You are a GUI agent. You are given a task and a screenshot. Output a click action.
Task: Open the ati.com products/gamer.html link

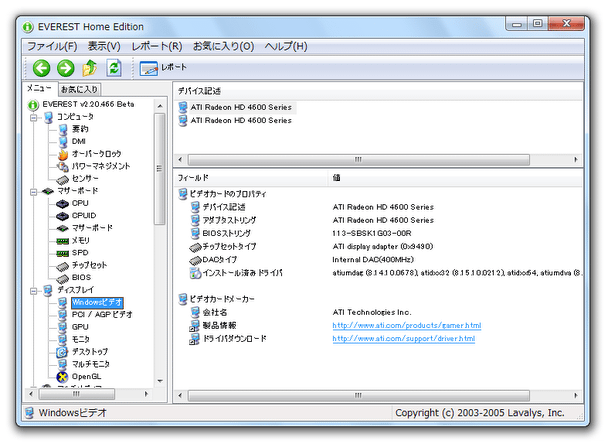pyautogui.click(x=407, y=325)
